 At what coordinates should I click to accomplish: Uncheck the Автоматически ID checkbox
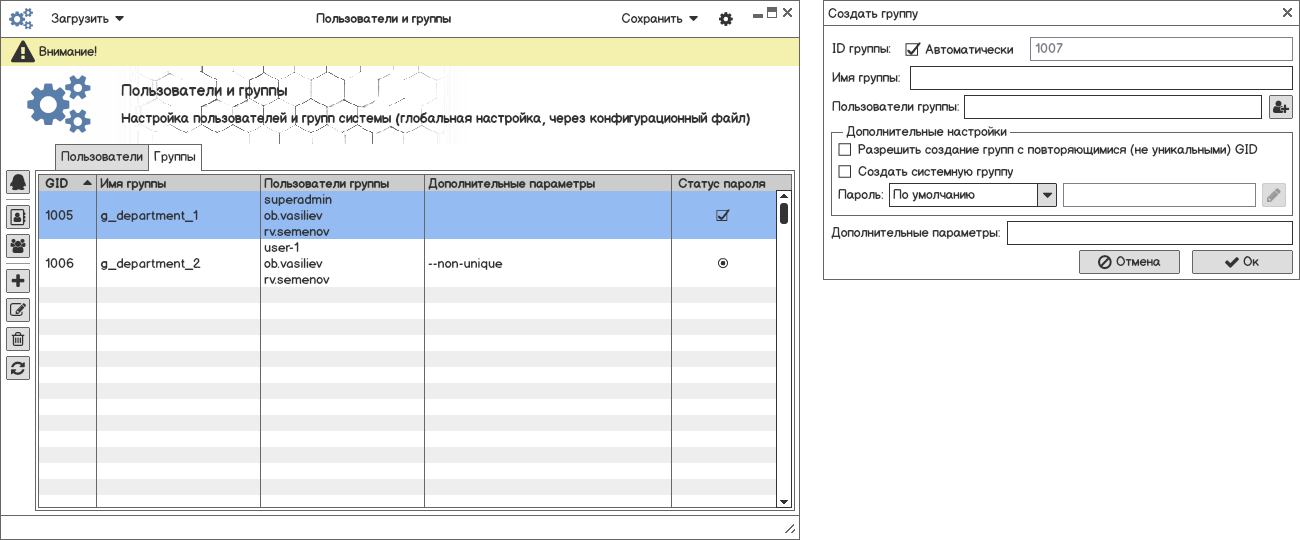tap(912, 49)
